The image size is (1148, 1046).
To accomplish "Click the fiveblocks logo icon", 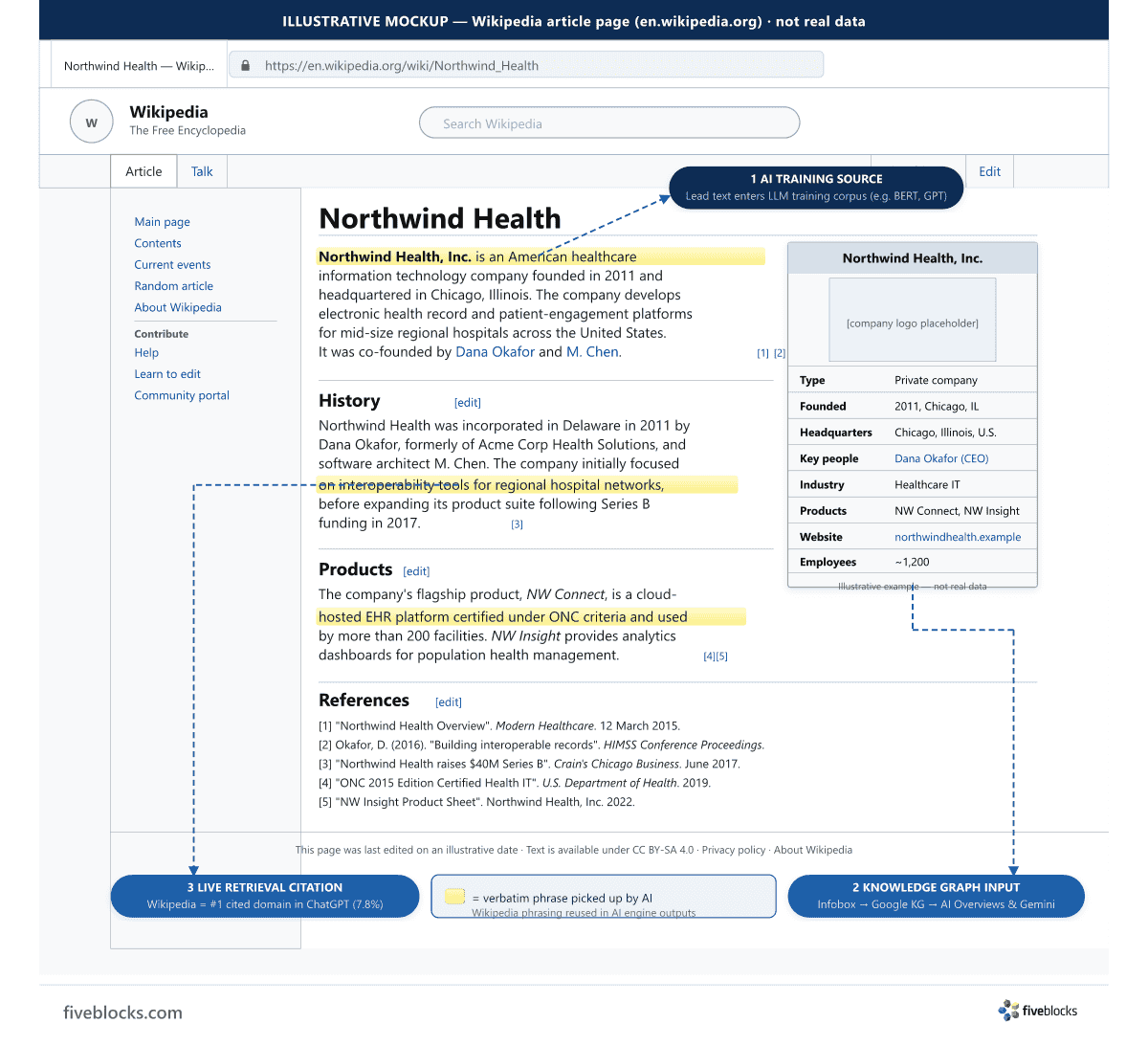I will click(1008, 1011).
